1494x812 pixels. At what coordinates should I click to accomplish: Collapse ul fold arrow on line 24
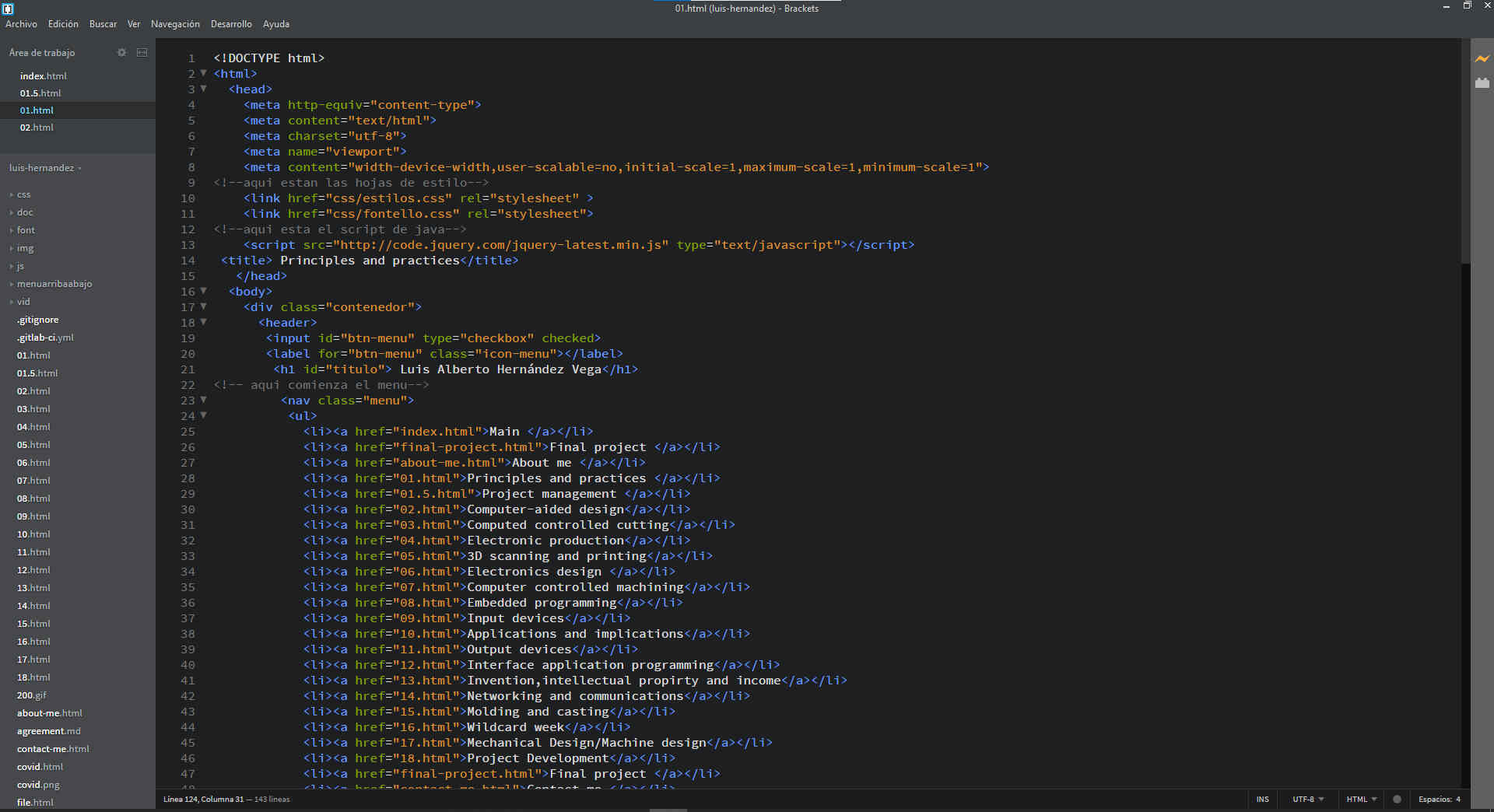(204, 415)
